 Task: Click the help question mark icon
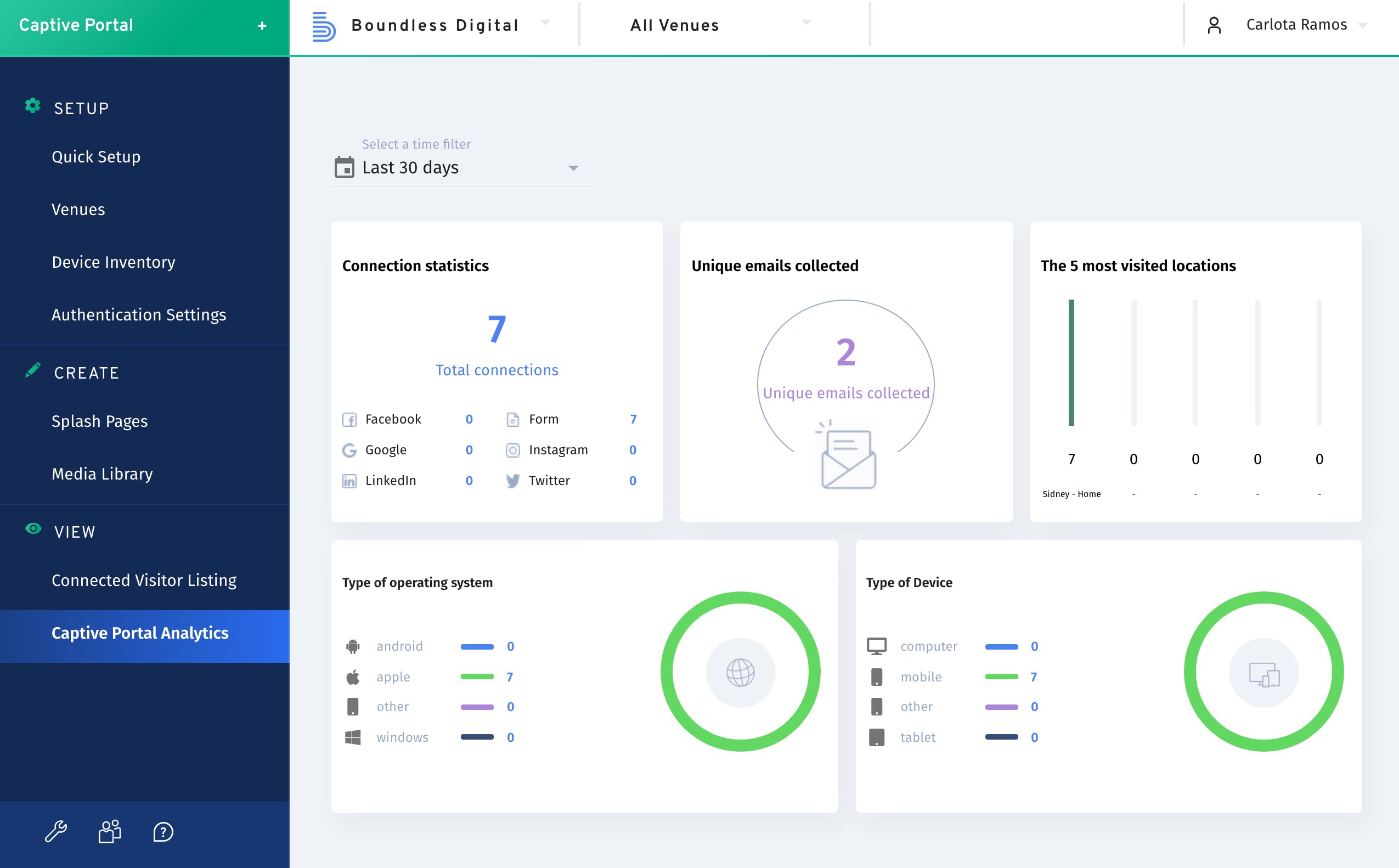point(163,832)
